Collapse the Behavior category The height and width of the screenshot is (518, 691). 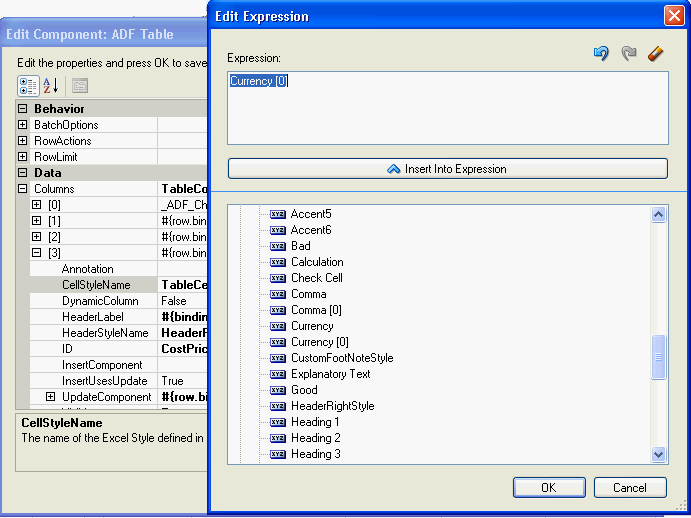click(22, 108)
